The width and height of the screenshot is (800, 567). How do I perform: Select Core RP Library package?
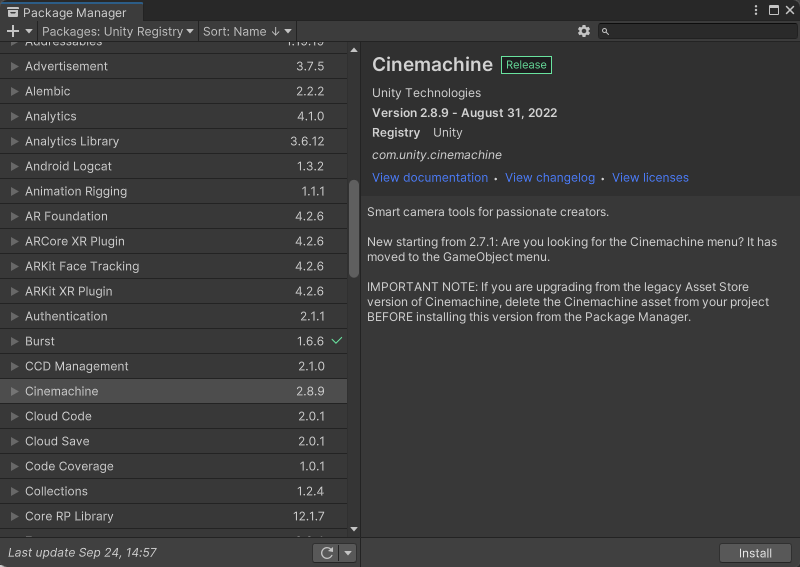click(173, 516)
